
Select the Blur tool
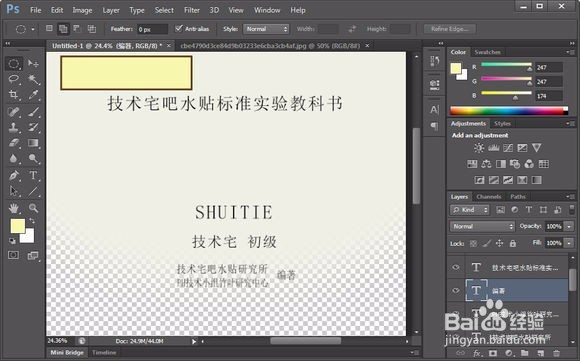point(14,158)
